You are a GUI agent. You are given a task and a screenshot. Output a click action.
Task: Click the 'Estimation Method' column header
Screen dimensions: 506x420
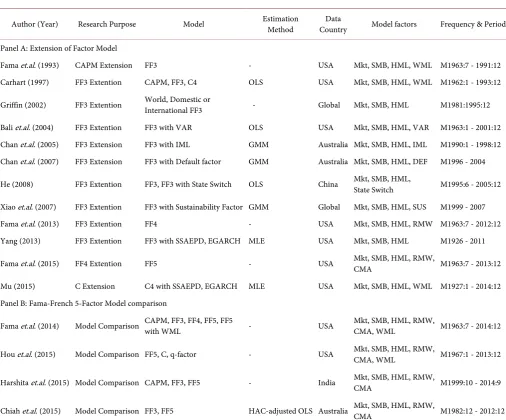coord(280,24)
